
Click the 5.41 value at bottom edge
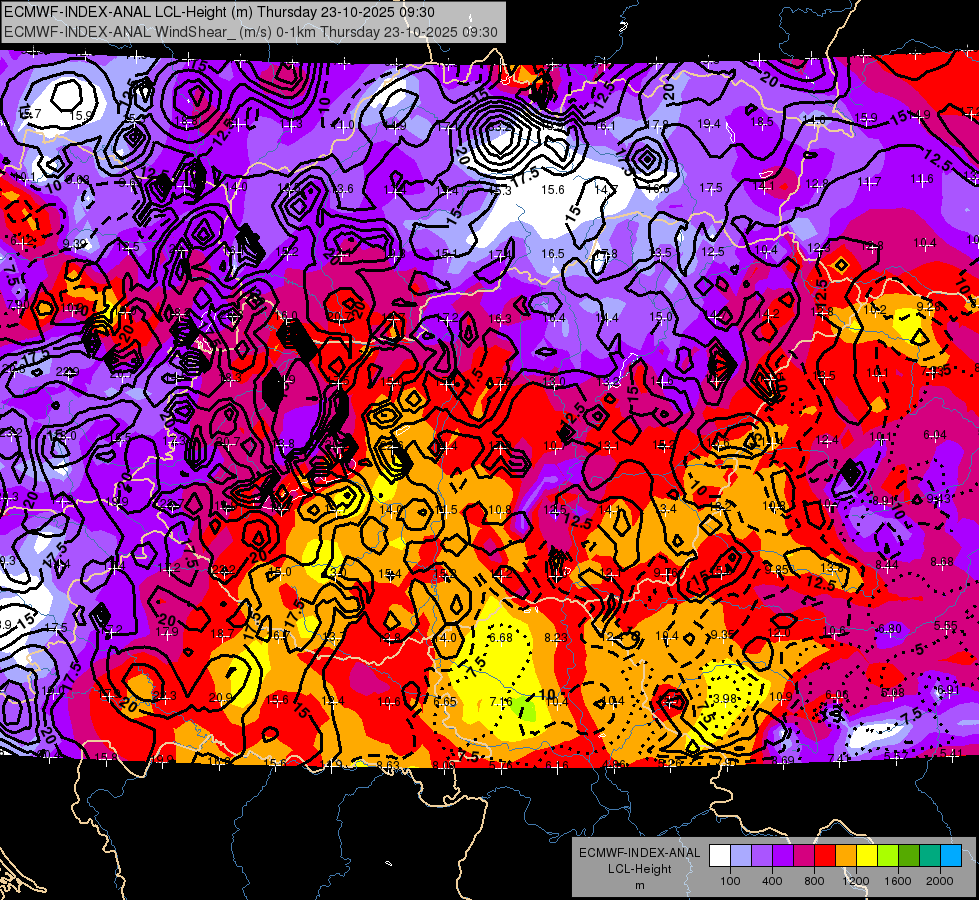(x=950, y=754)
